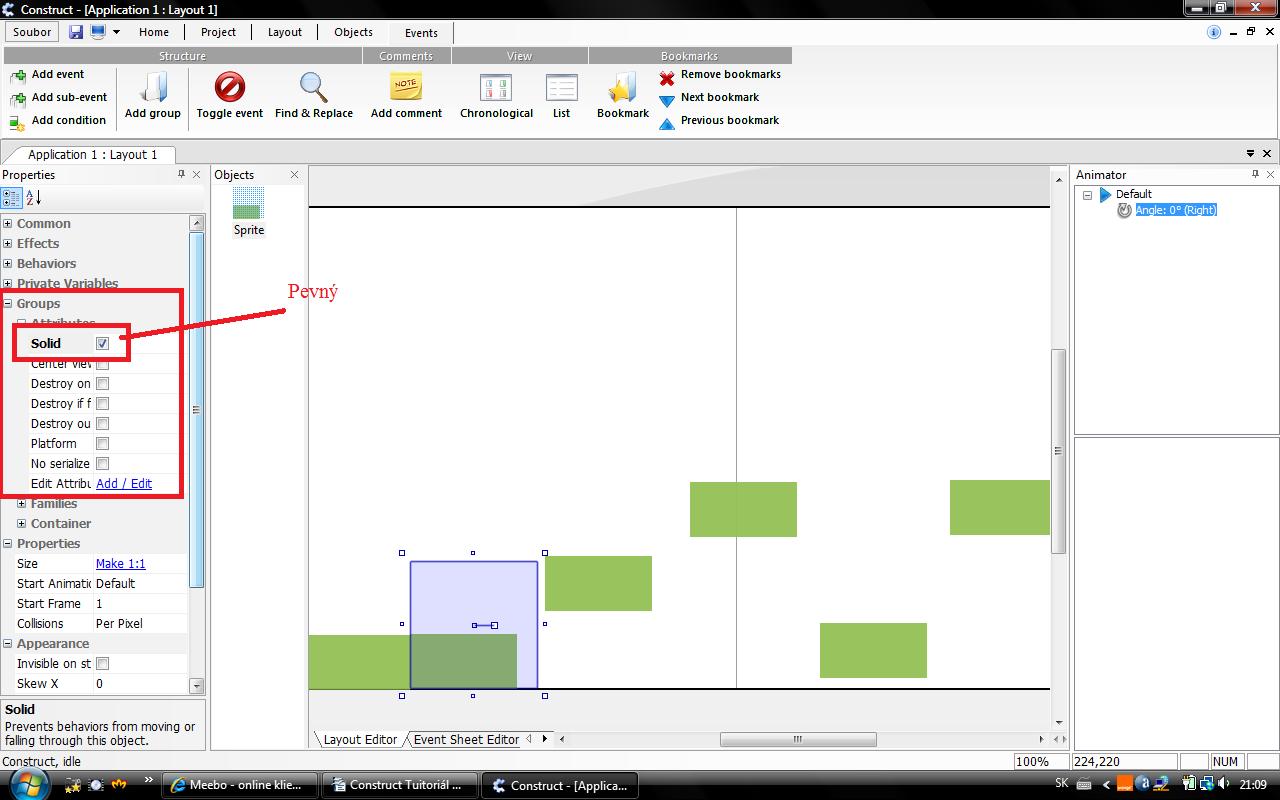Image resolution: width=1280 pixels, height=800 pixels.
Task: Click the Add condition icon
Action: pos(17,121)
